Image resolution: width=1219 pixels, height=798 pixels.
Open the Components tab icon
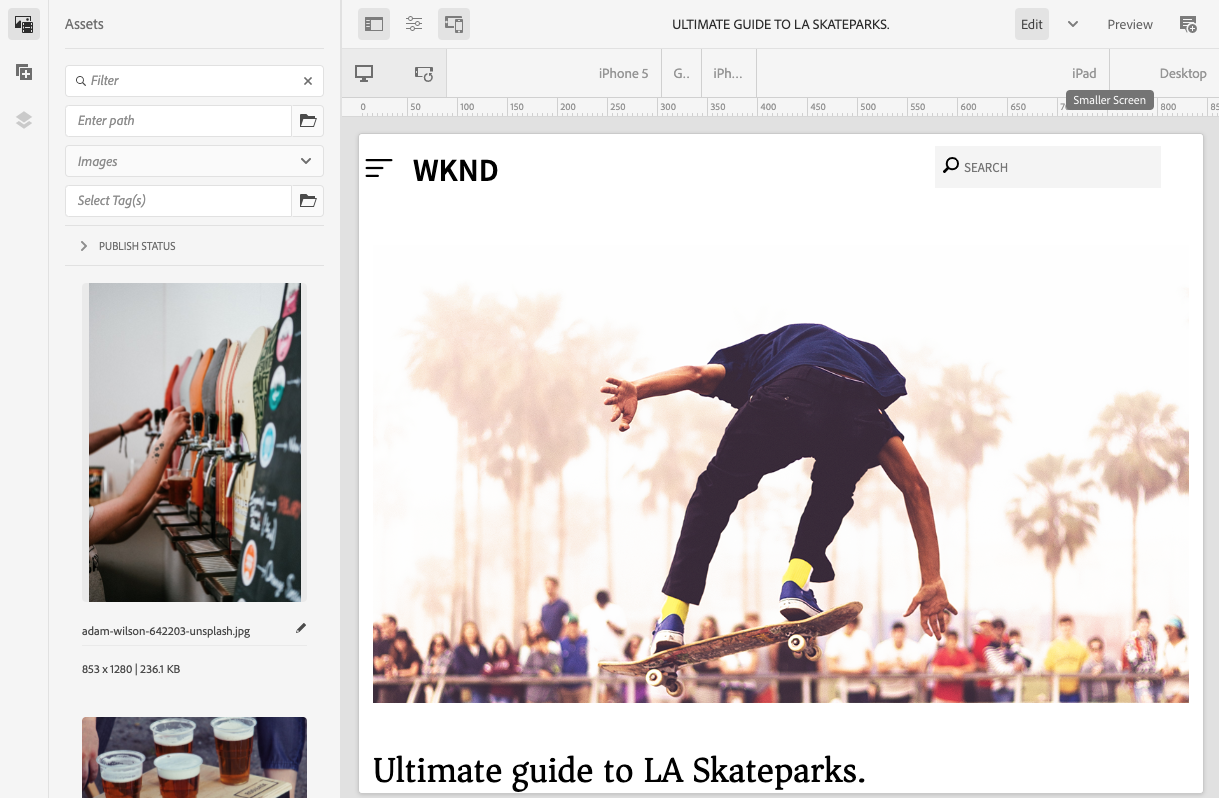(24, 72)
